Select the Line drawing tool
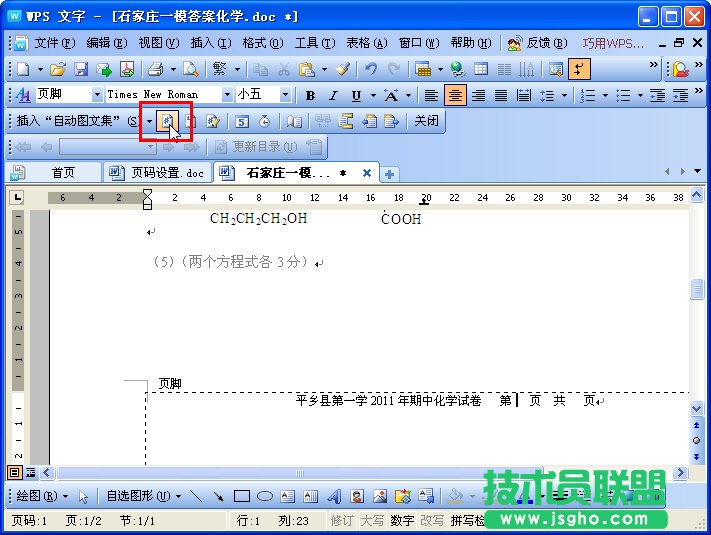Image resolution: width=711 pixels, height=535 pixels. point(196,496)
